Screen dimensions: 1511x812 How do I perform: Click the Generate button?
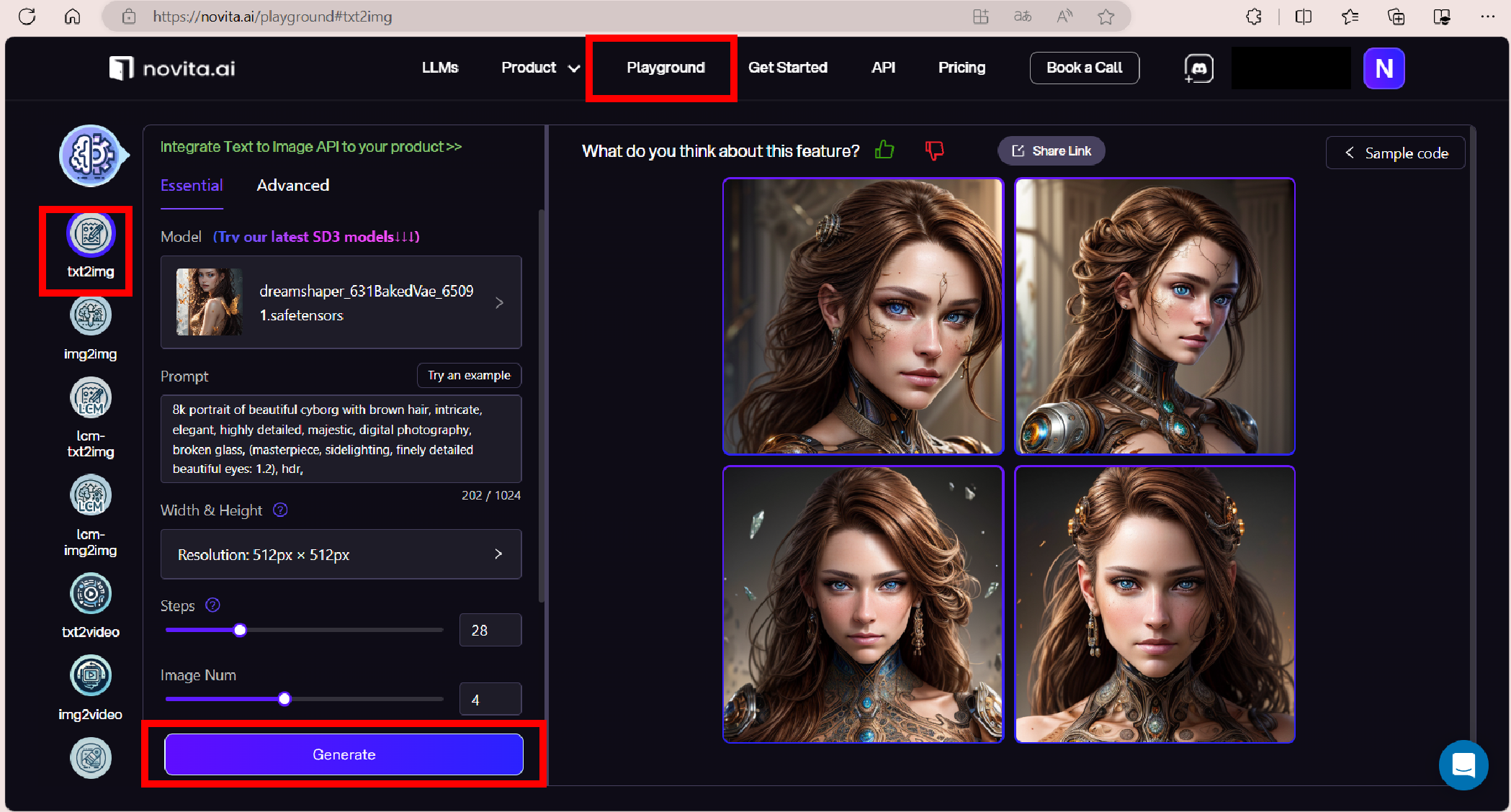click(x=344, y=754)
